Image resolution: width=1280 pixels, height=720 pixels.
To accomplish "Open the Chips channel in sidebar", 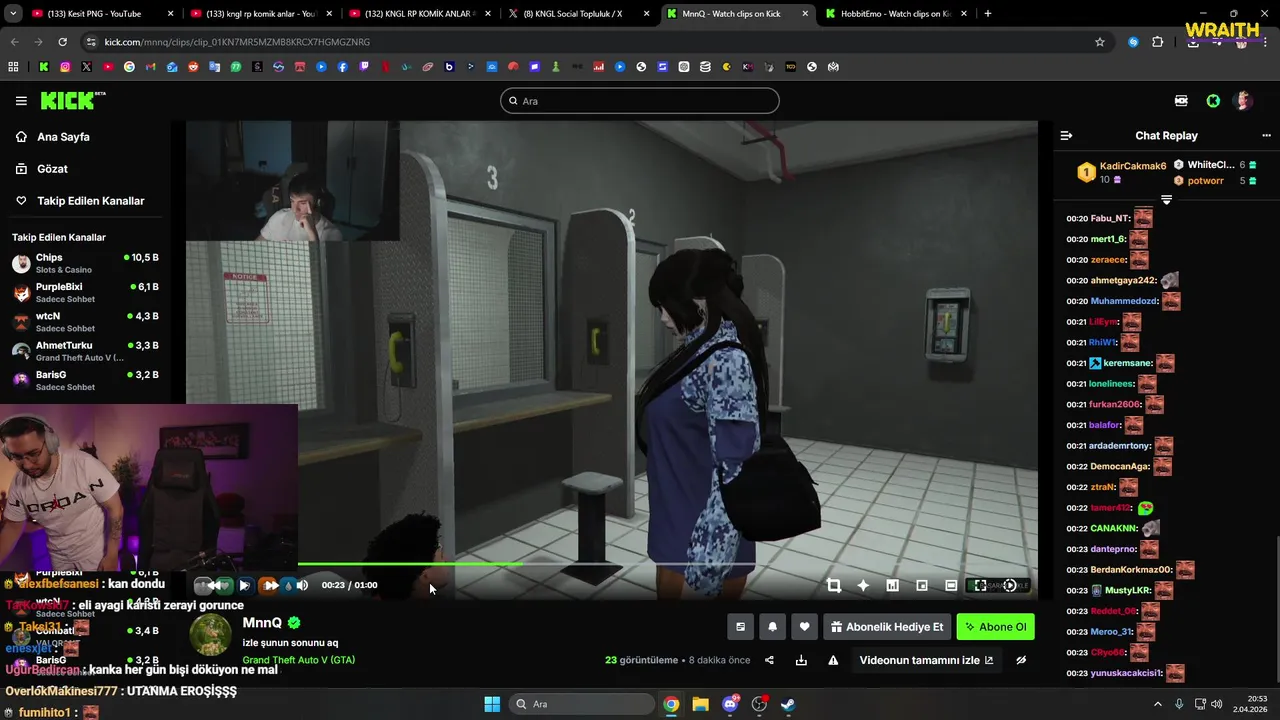I will click(x=85, y=263).
